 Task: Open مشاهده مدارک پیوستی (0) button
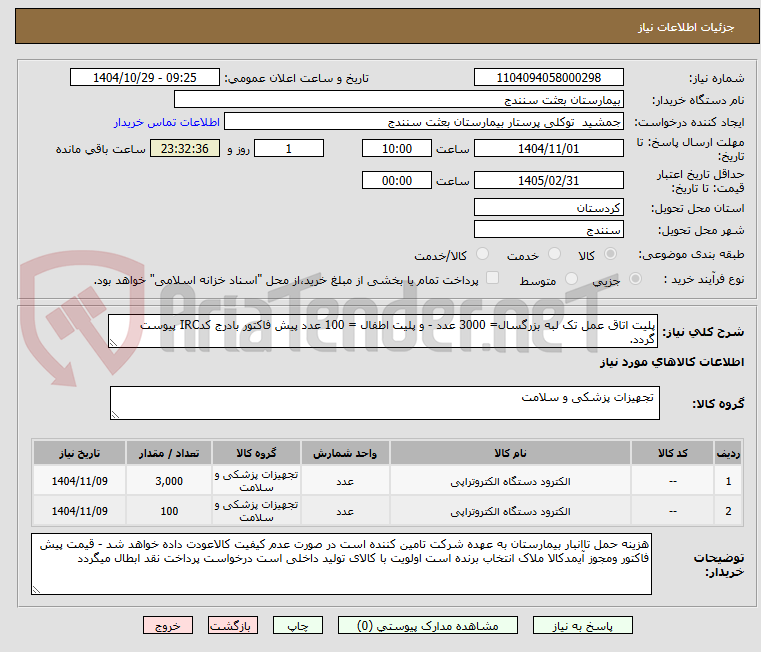(428, 625)
